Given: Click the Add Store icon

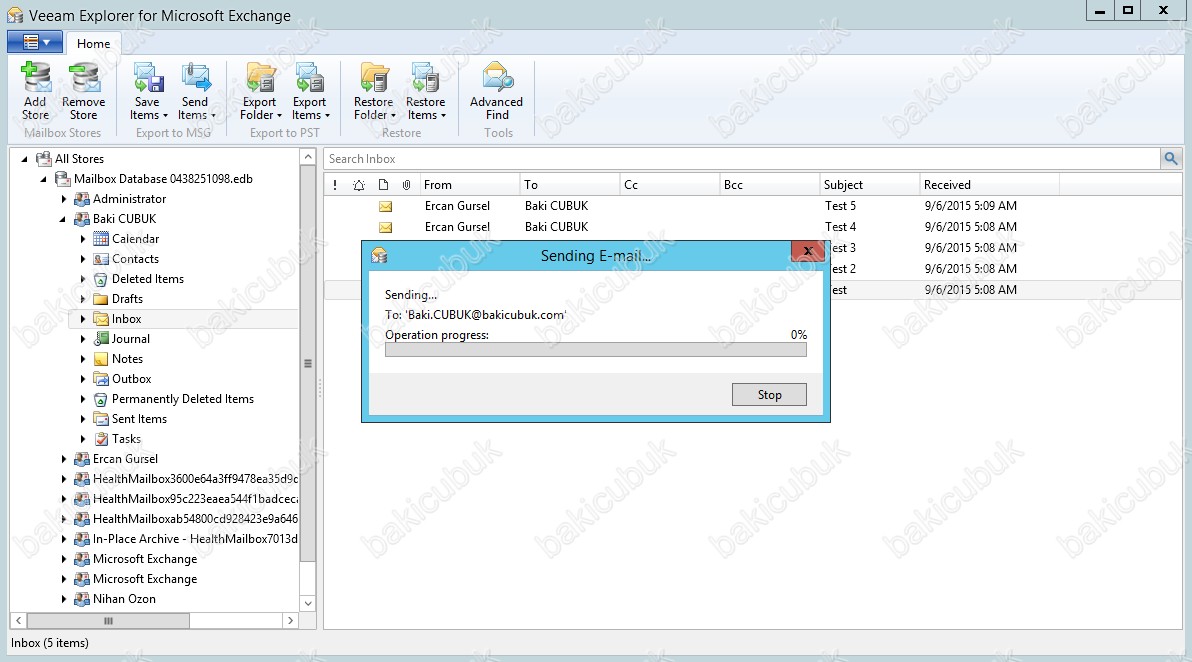Looking at the screenshot, I should point(35,78).
